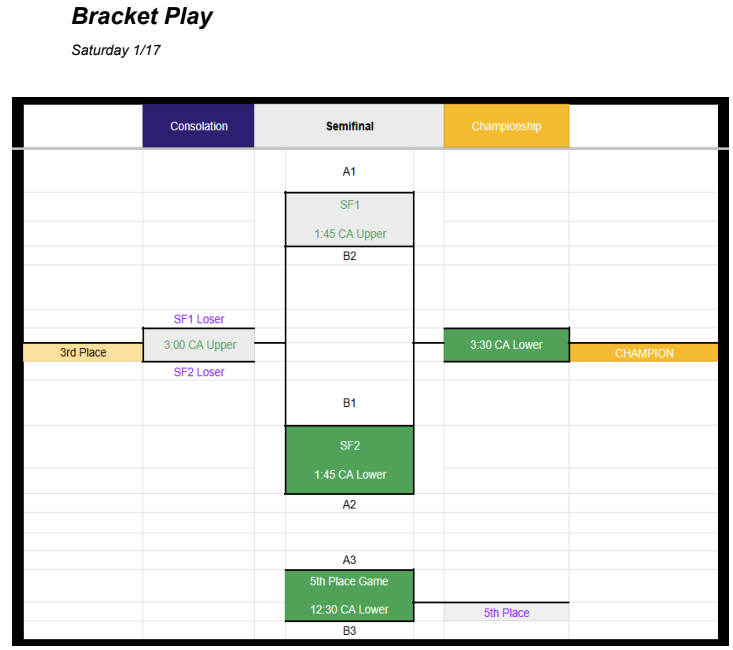733x650 pixels.
Task: Click the SF2 Loser label
Action: 199,372
